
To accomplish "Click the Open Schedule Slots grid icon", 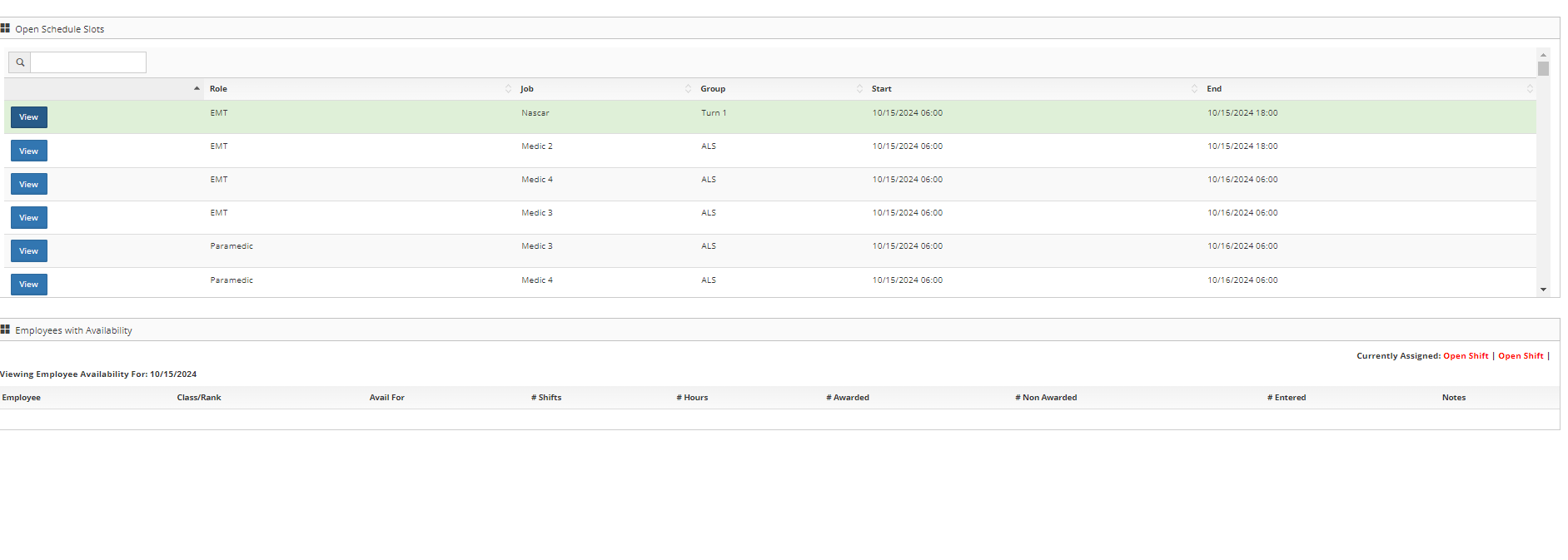I will [5, 28].
